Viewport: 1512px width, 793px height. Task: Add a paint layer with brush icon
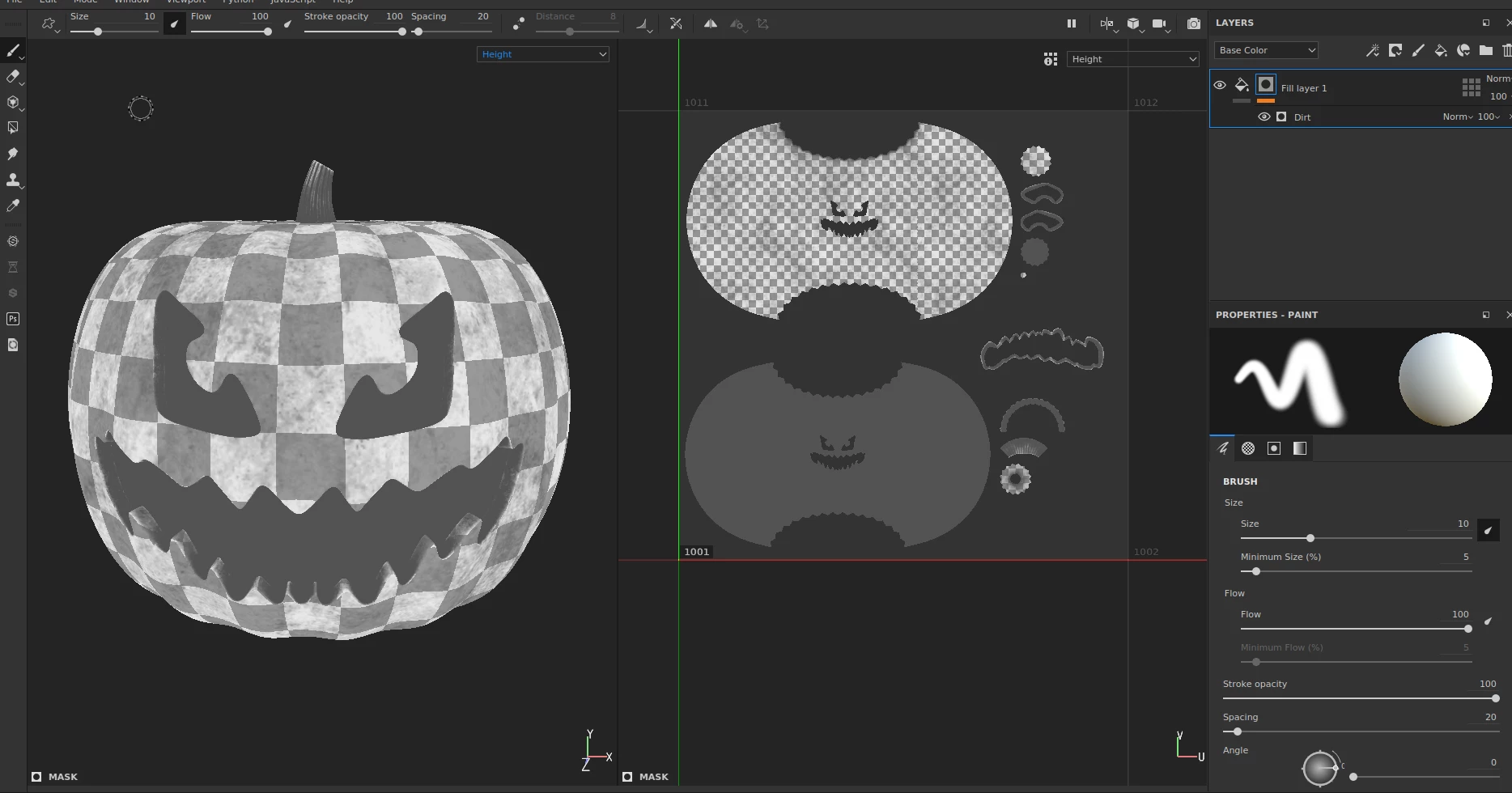click(x=1418, y=50)
